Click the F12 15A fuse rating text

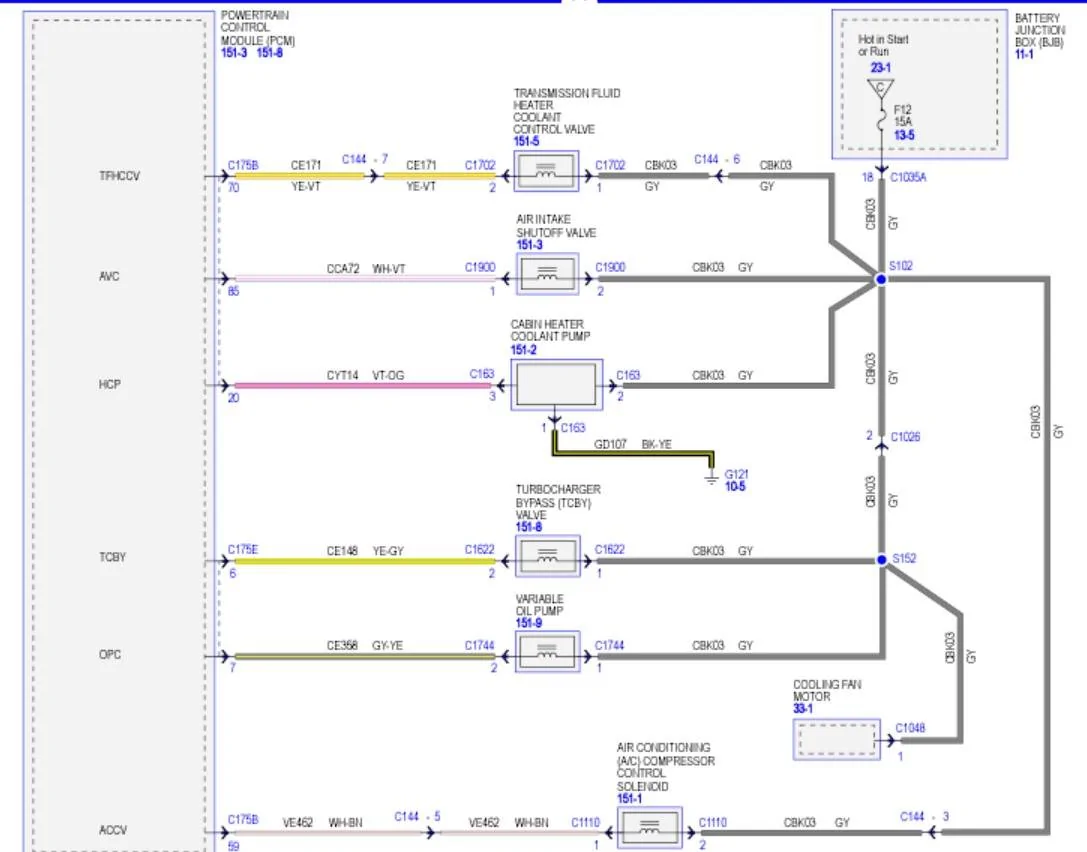pyautogui.click(x=903, y=116)
